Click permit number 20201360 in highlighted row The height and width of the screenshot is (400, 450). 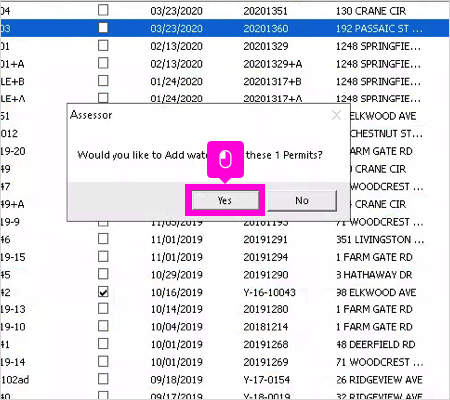pyautogui.click(x=266, y=28)
